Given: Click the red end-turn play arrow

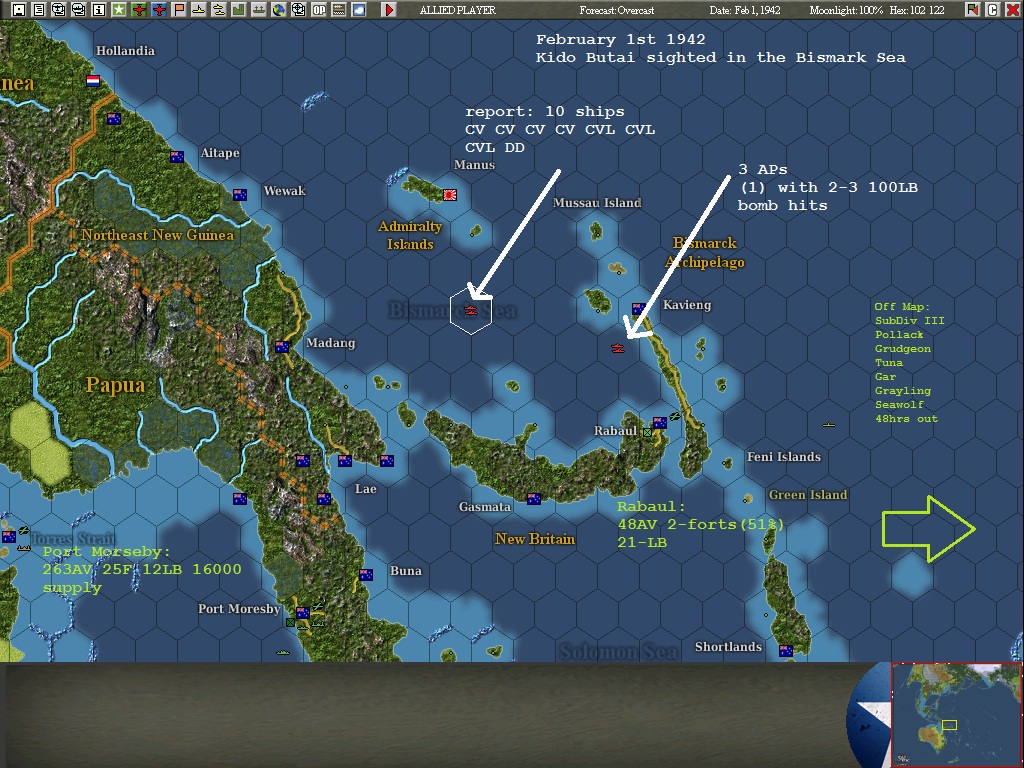Looking at the screenshot, I should (x=389, y=9).
